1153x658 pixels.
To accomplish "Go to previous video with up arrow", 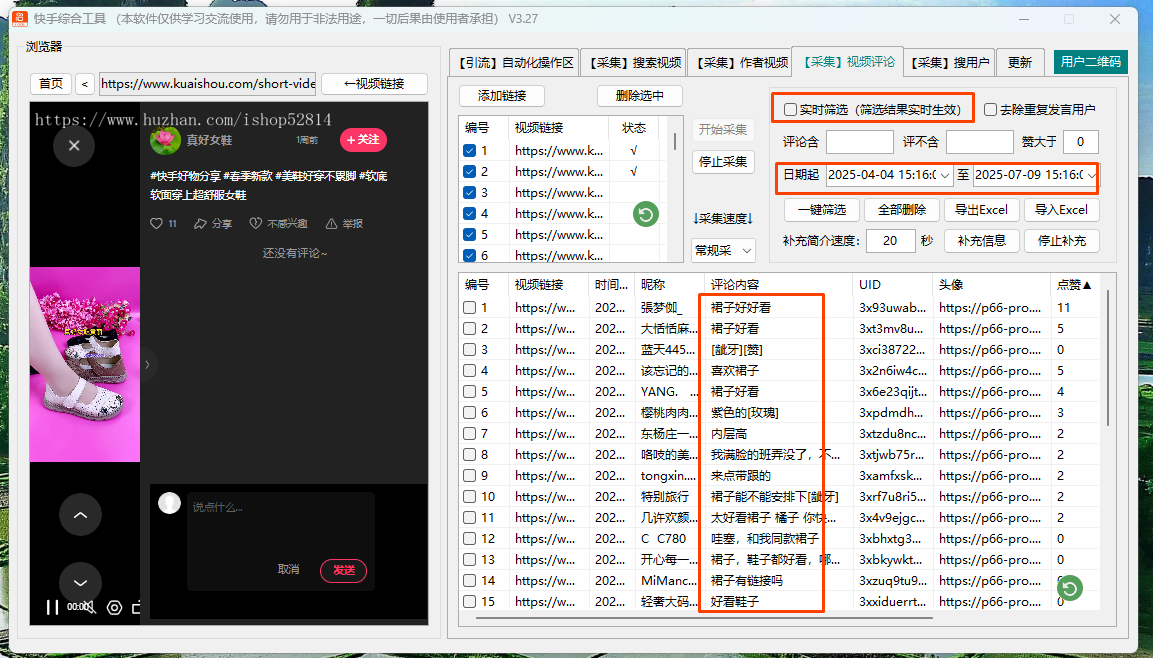I will point(80,515).
